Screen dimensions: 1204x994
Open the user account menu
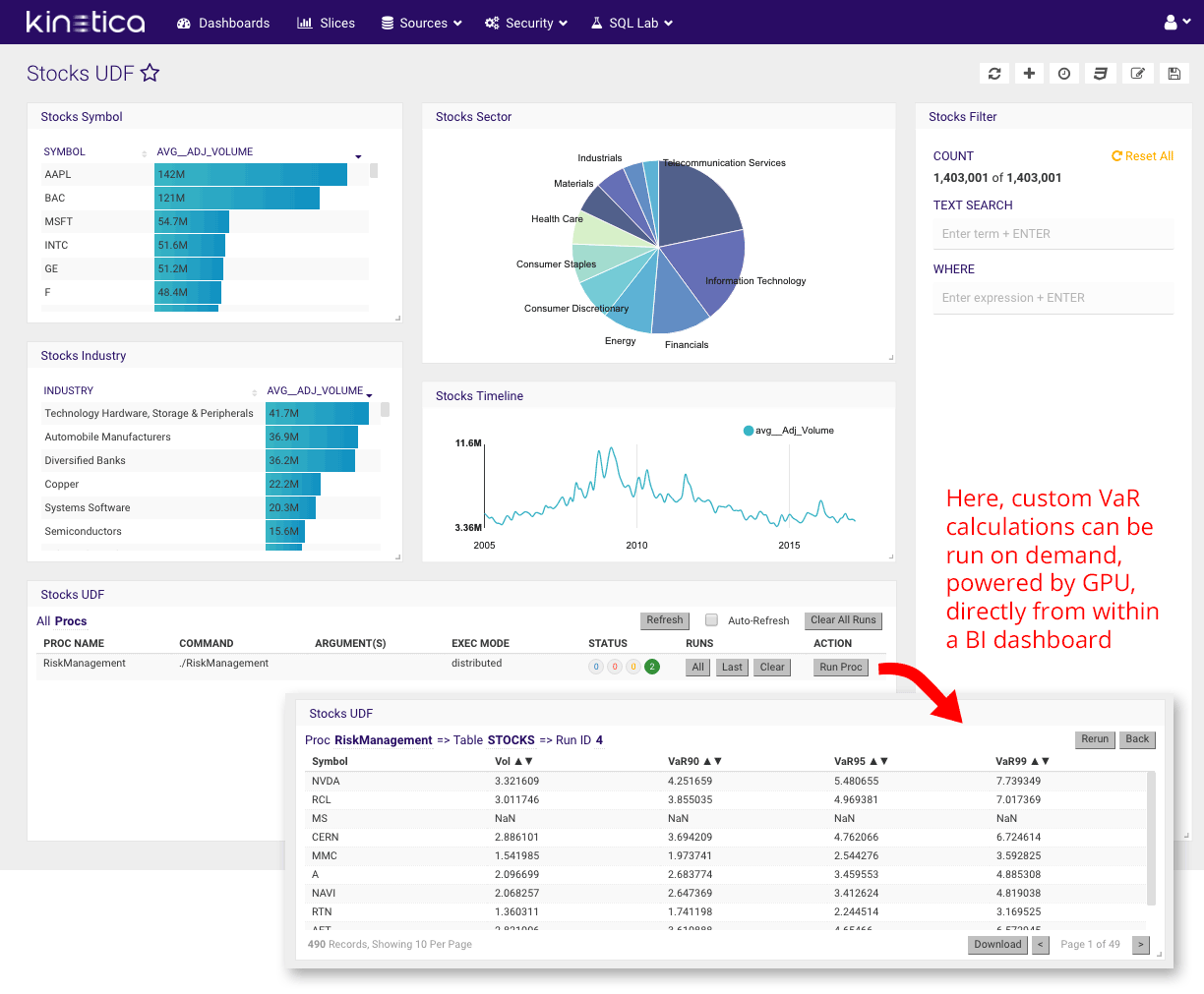click(x=1176, y=22)
